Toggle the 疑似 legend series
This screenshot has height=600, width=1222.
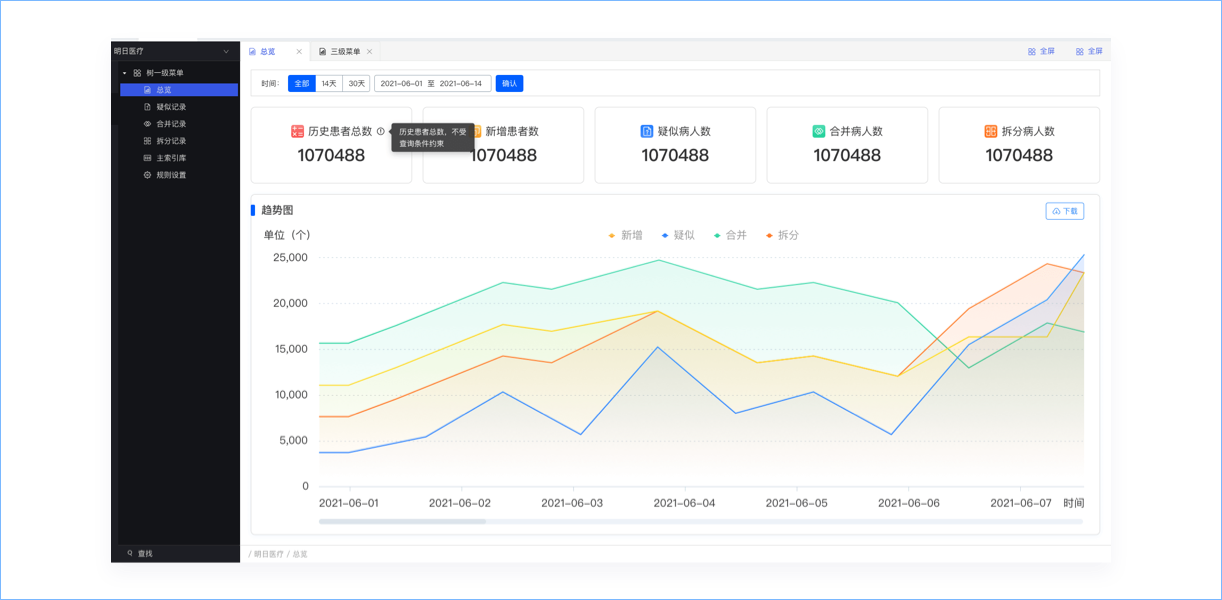(x=678, y=235)
